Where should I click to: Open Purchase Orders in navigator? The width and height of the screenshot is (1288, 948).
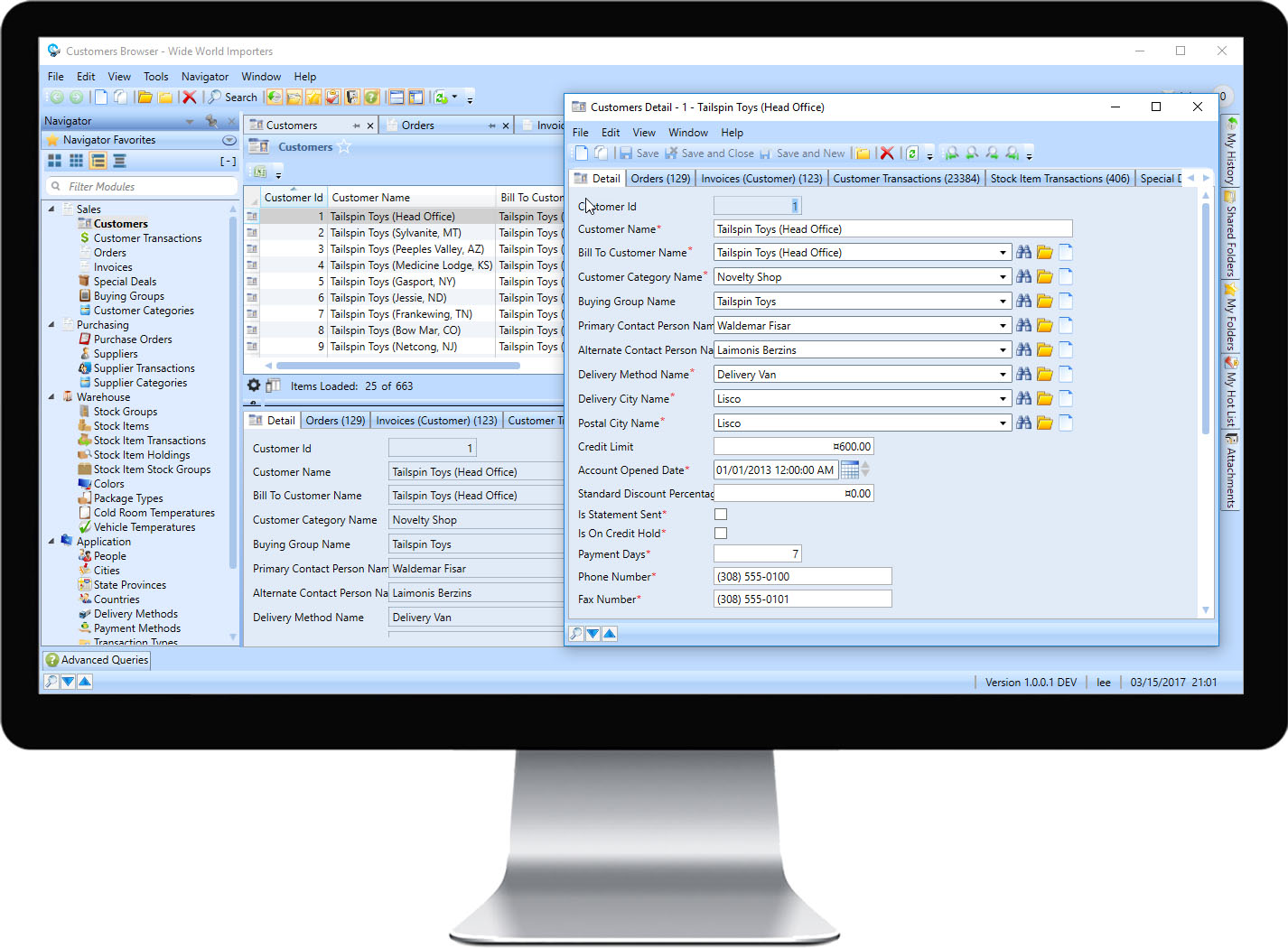tap(133, 339)
